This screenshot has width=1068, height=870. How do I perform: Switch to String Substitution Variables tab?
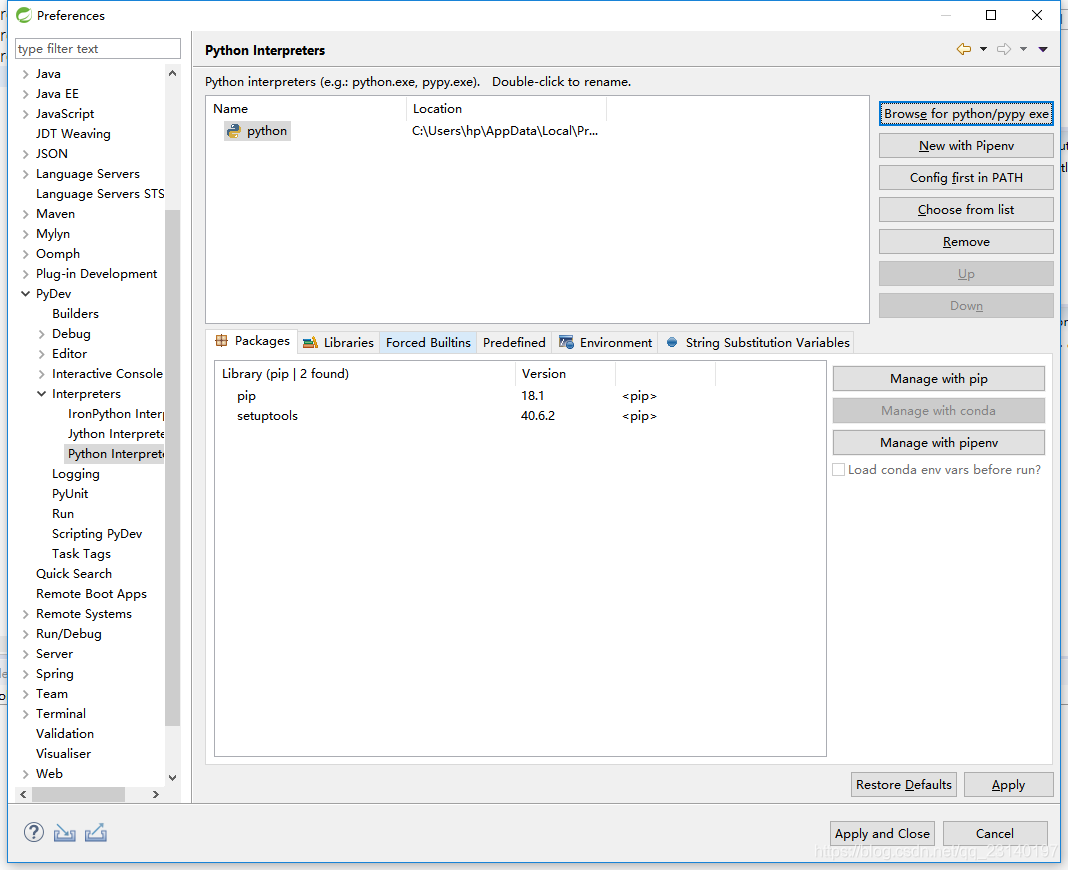[757, 343]
